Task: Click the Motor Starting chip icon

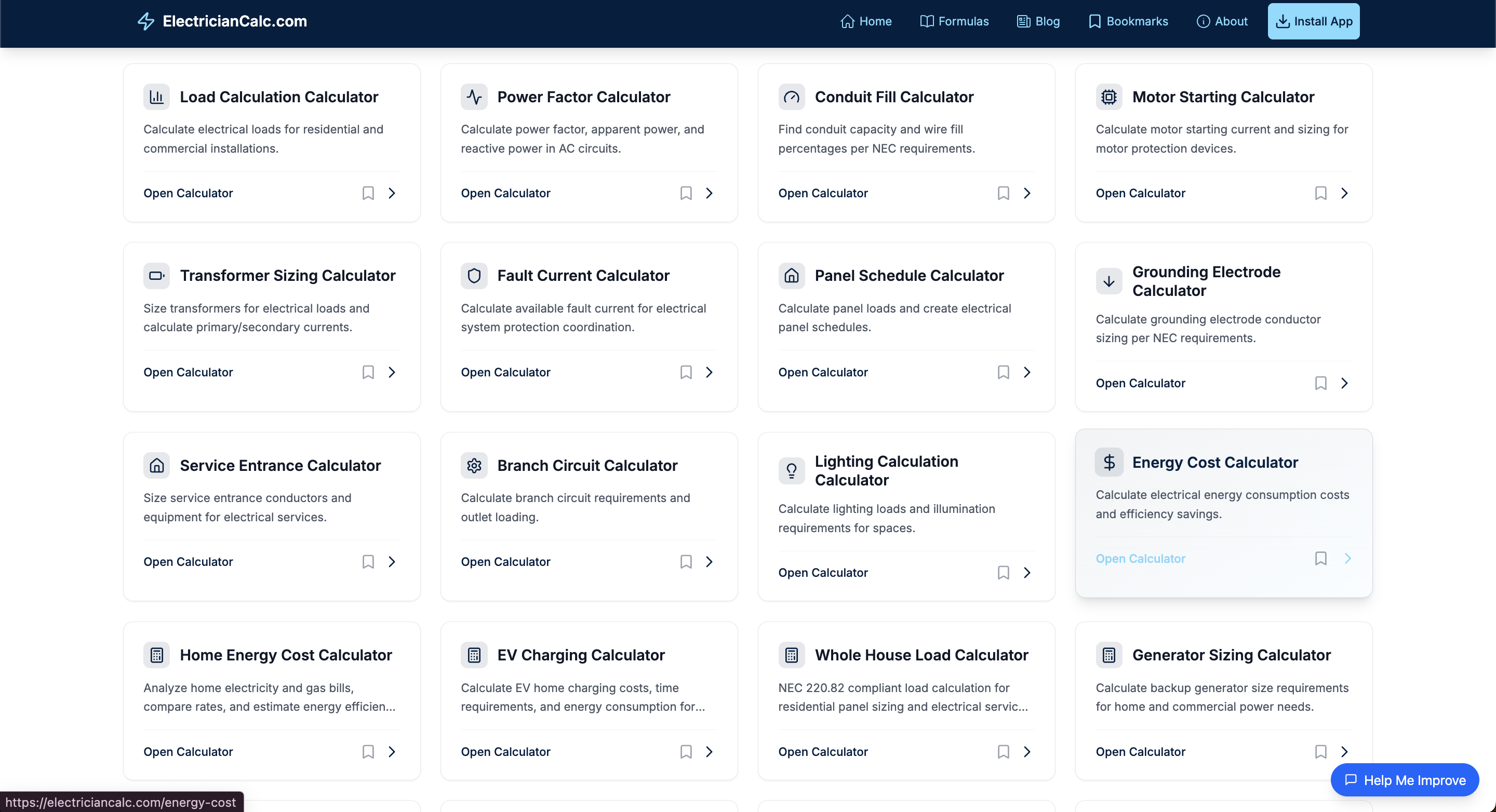Action: tap(1108, 97)
